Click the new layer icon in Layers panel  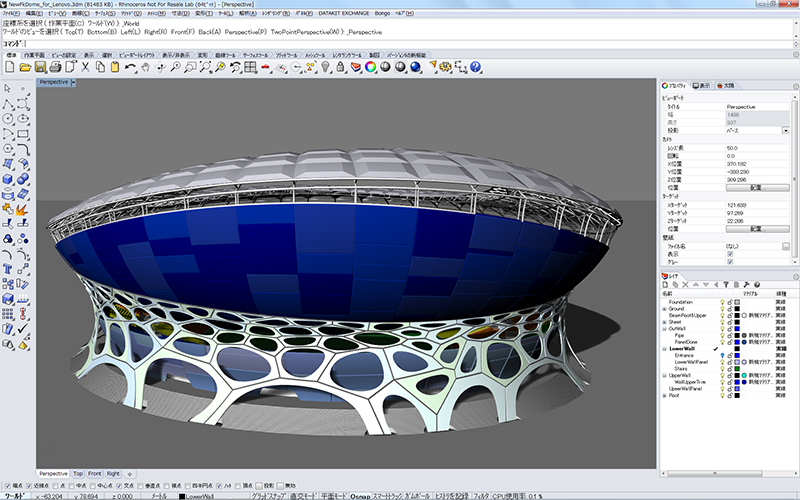666,286
